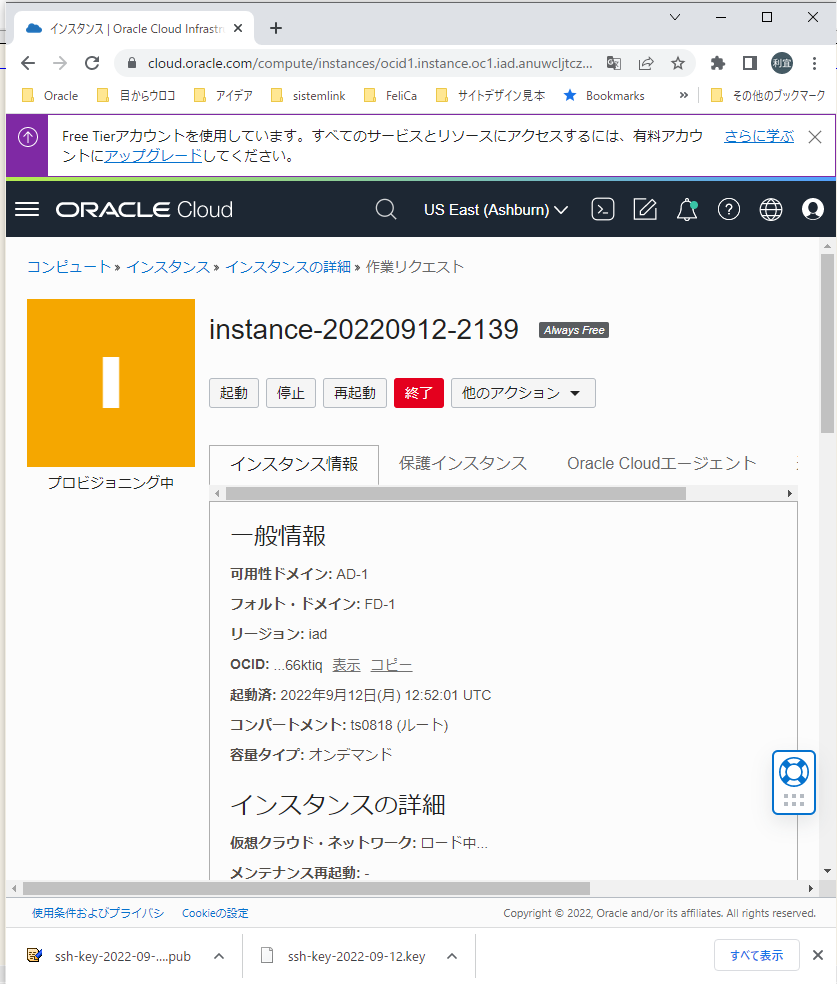Click the 起動 button
This screenshot has height=984, width=837.
234,393
